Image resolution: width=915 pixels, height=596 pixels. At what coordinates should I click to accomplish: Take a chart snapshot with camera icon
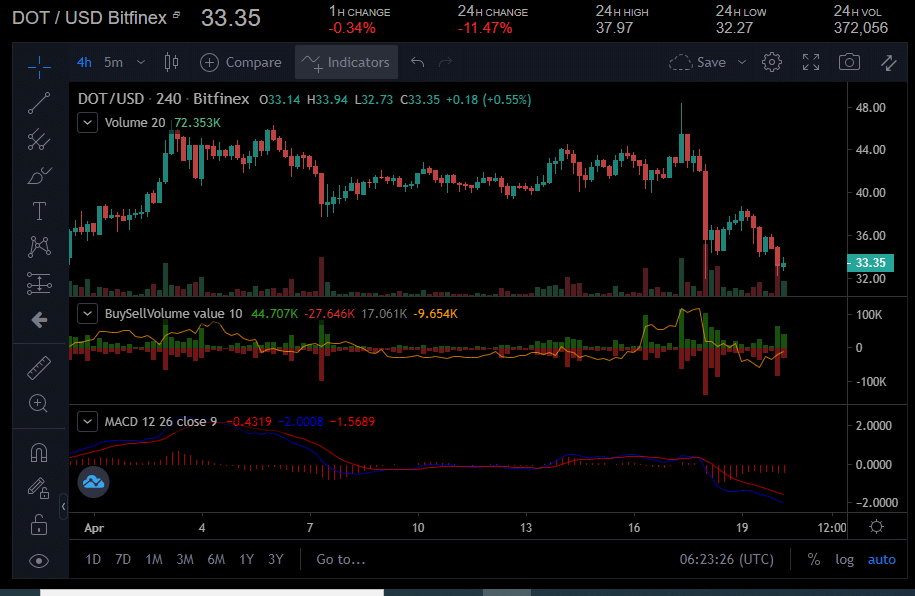point(849,62)
